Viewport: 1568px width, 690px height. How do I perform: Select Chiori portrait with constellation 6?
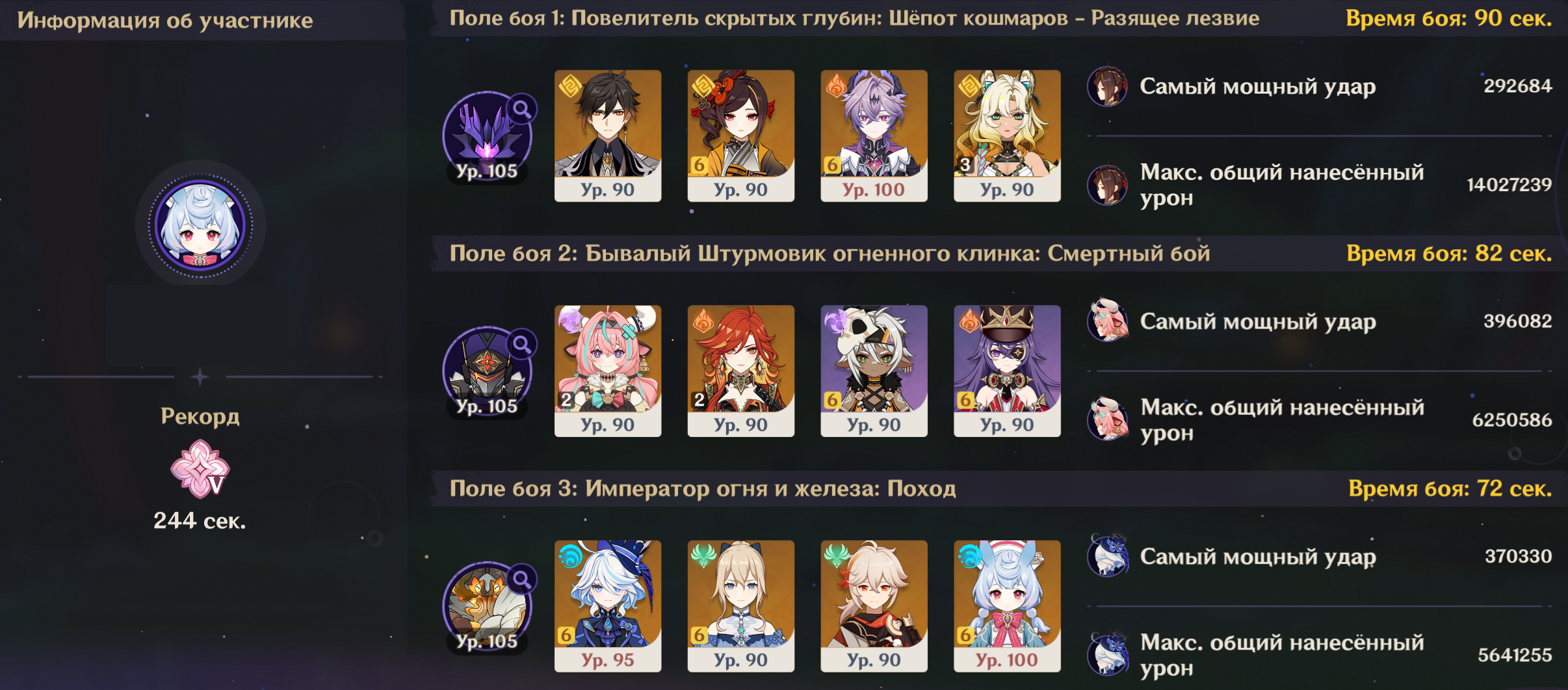click(x=741, y=136)
